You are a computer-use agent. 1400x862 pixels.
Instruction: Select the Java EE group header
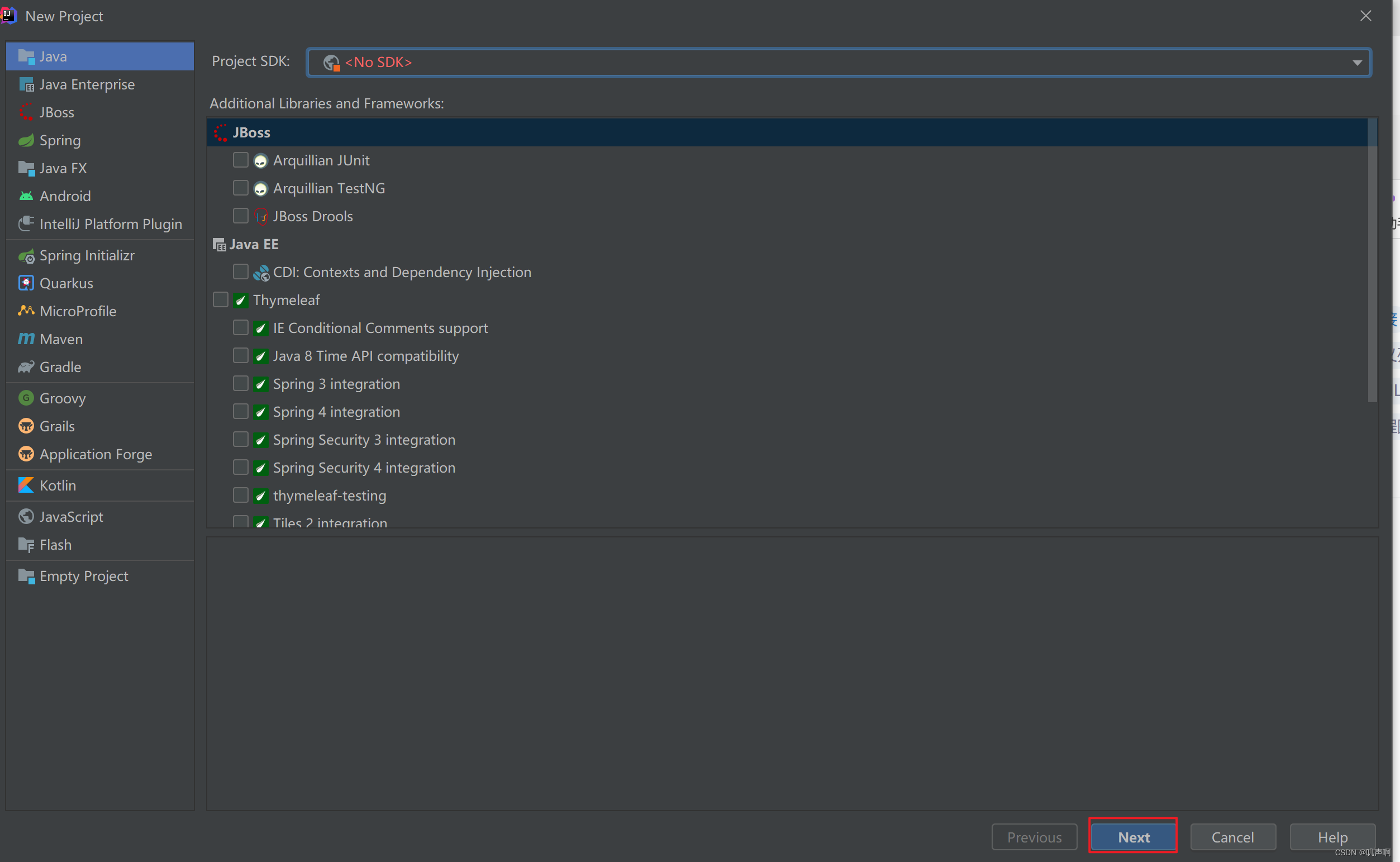[x=787, y=245]
